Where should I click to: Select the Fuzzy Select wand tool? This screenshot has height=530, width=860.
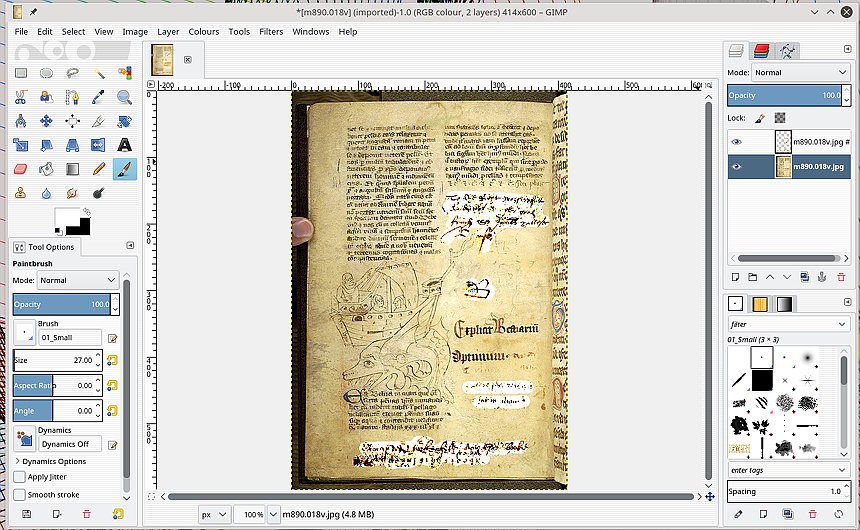pos(99,73)
